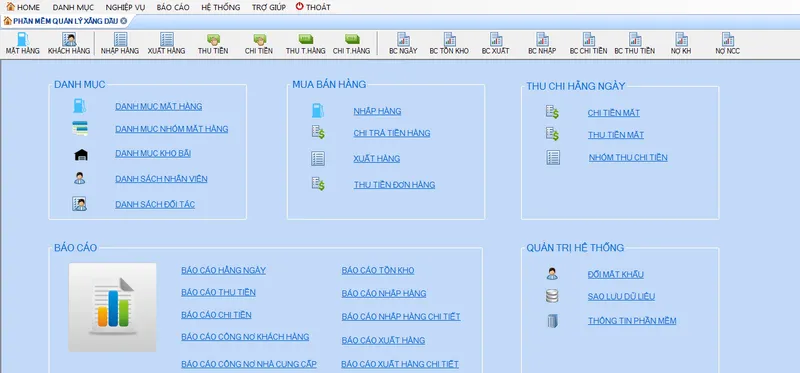
Task: Open the NGHIỆP VỤ menu
Action: coord(126,7)
